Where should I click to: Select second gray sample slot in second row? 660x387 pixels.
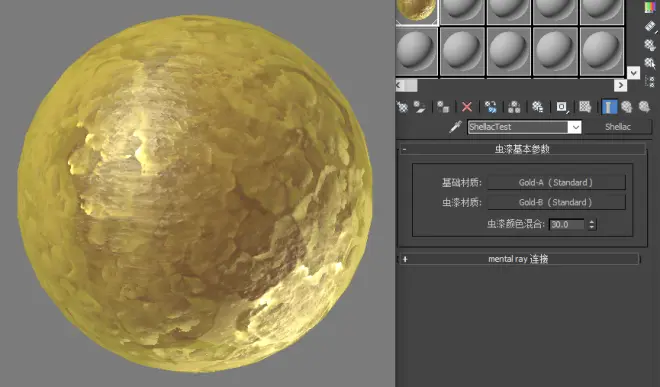click(x=462, y=51)
